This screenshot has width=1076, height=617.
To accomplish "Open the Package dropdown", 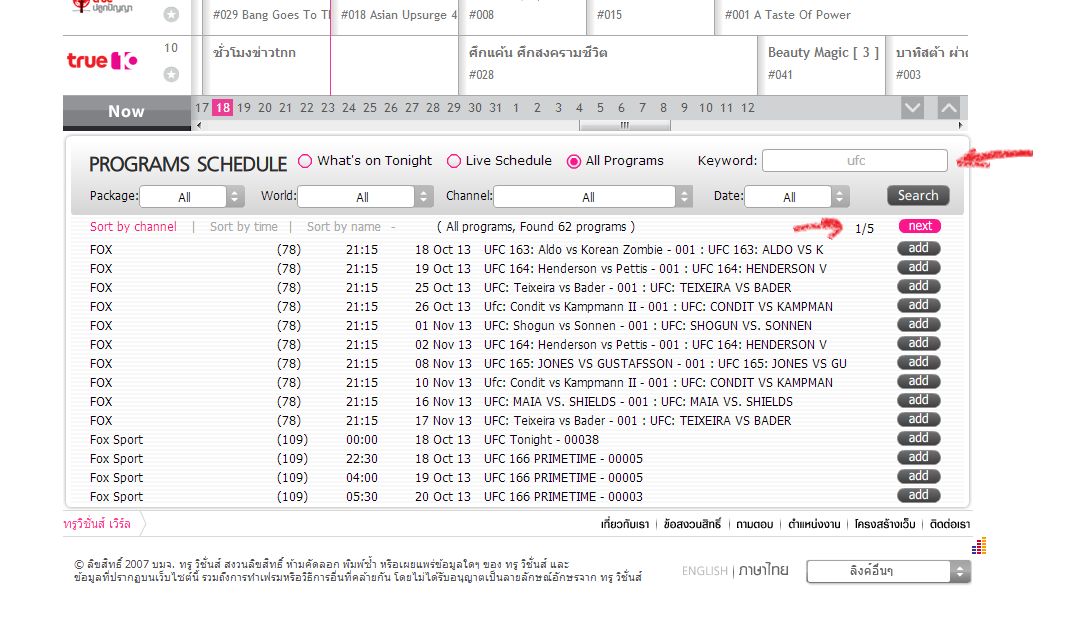I will pos(192,197).
